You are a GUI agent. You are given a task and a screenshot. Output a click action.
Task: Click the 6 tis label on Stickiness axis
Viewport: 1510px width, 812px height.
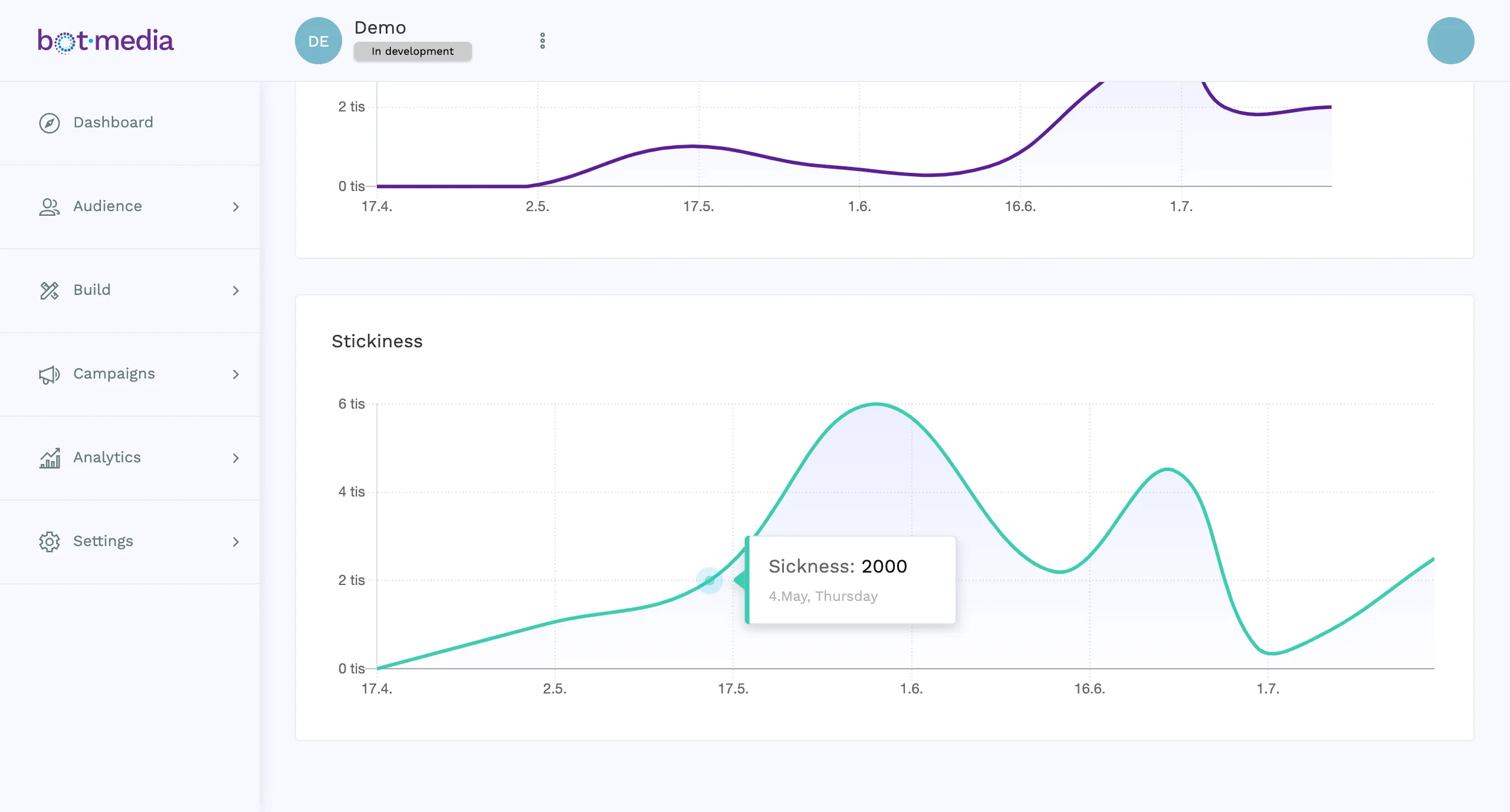[352, 404]
